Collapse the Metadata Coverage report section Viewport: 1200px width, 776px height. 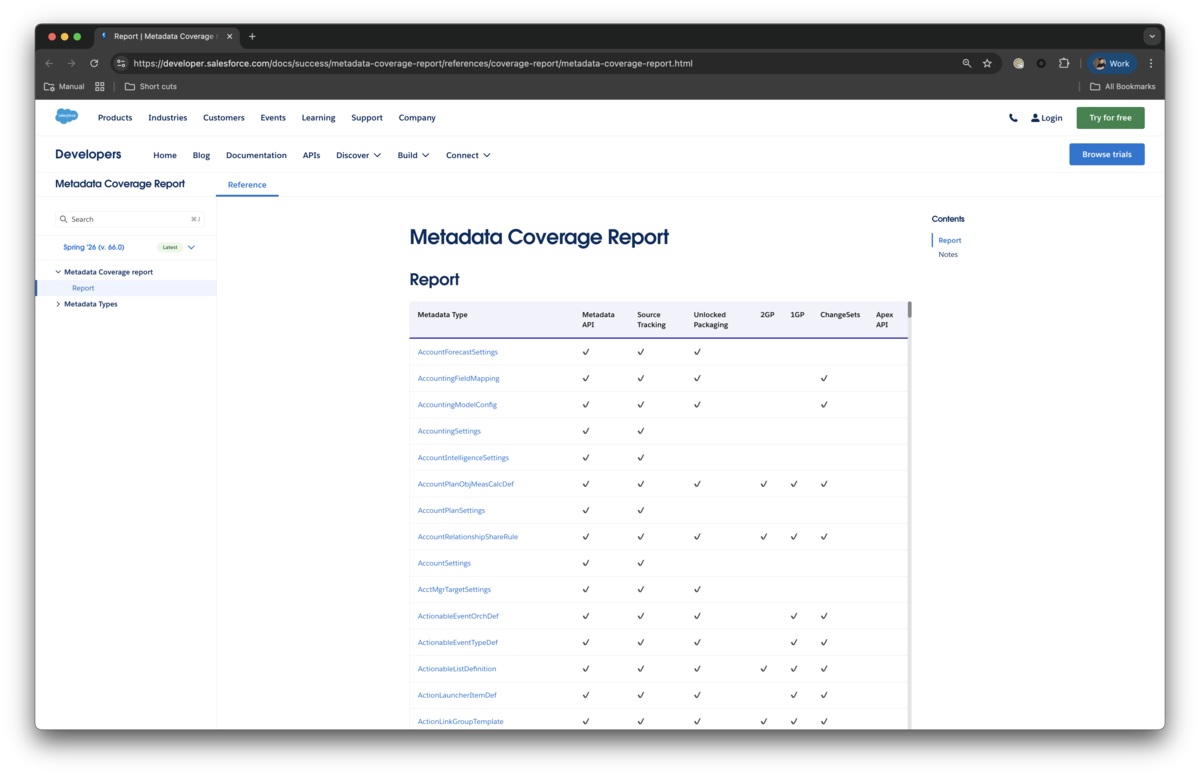[x=58, y=272]
